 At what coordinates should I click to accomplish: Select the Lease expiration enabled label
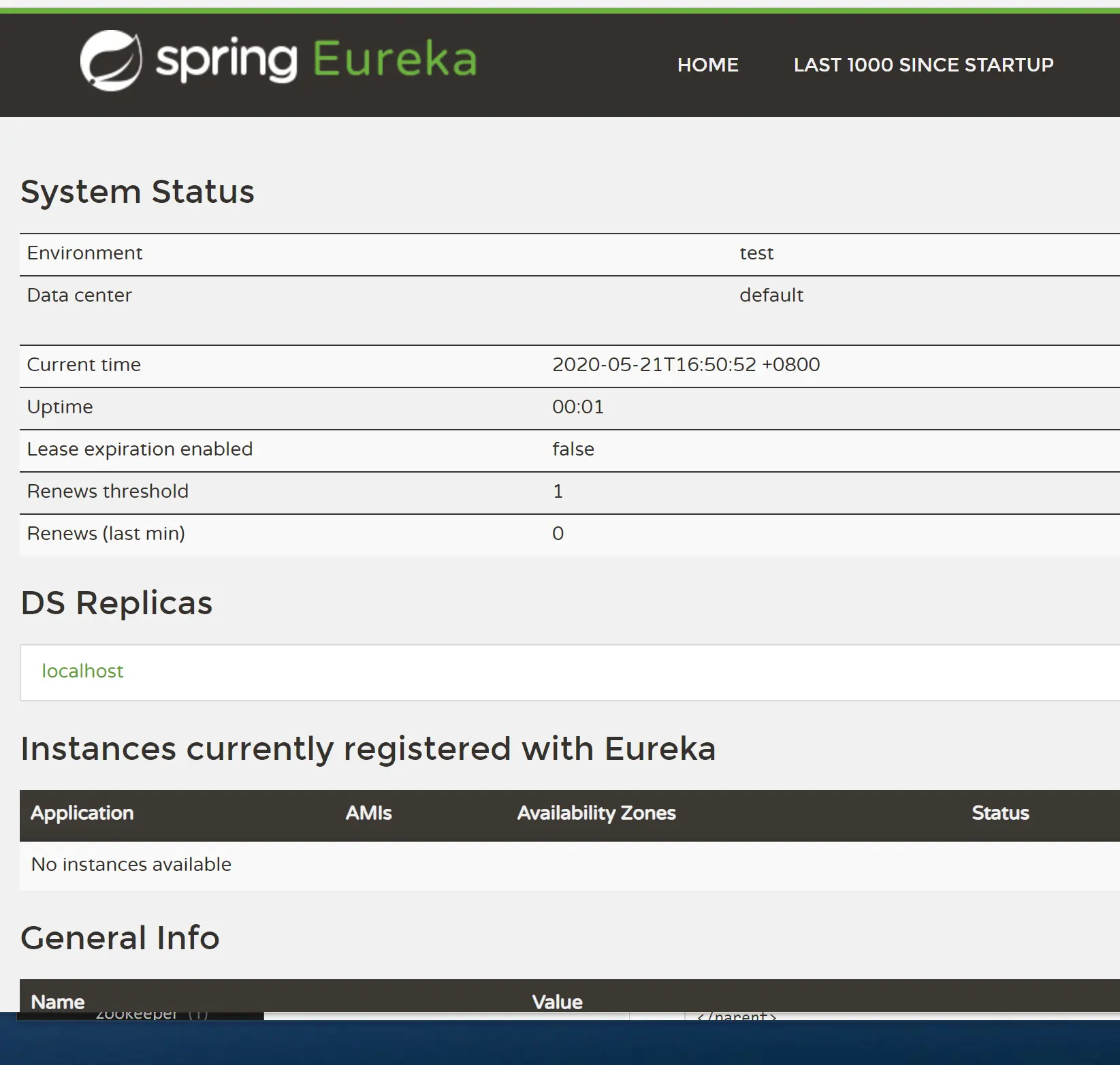pos(140,449)
